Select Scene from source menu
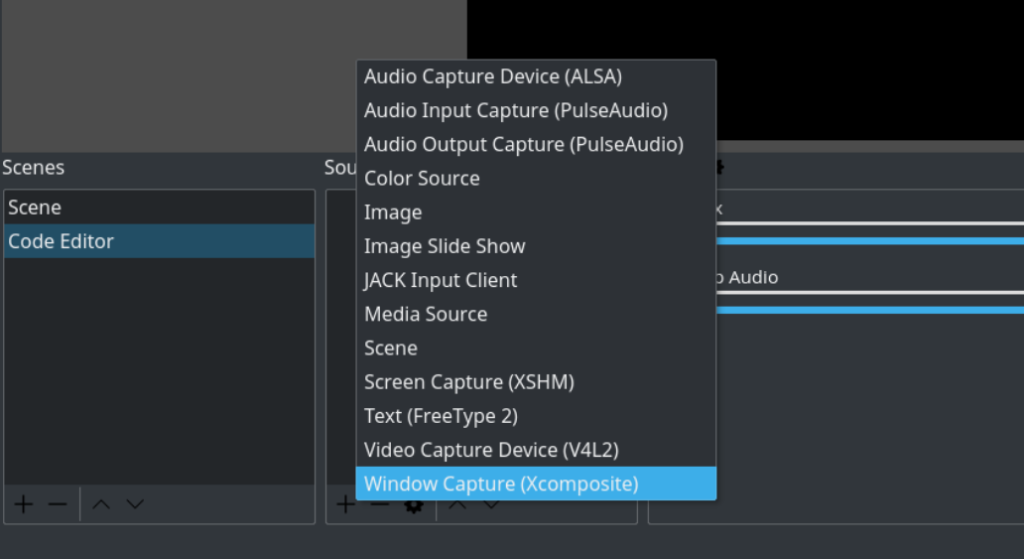Screen dimensions: 1024x559 click(536, 348)
